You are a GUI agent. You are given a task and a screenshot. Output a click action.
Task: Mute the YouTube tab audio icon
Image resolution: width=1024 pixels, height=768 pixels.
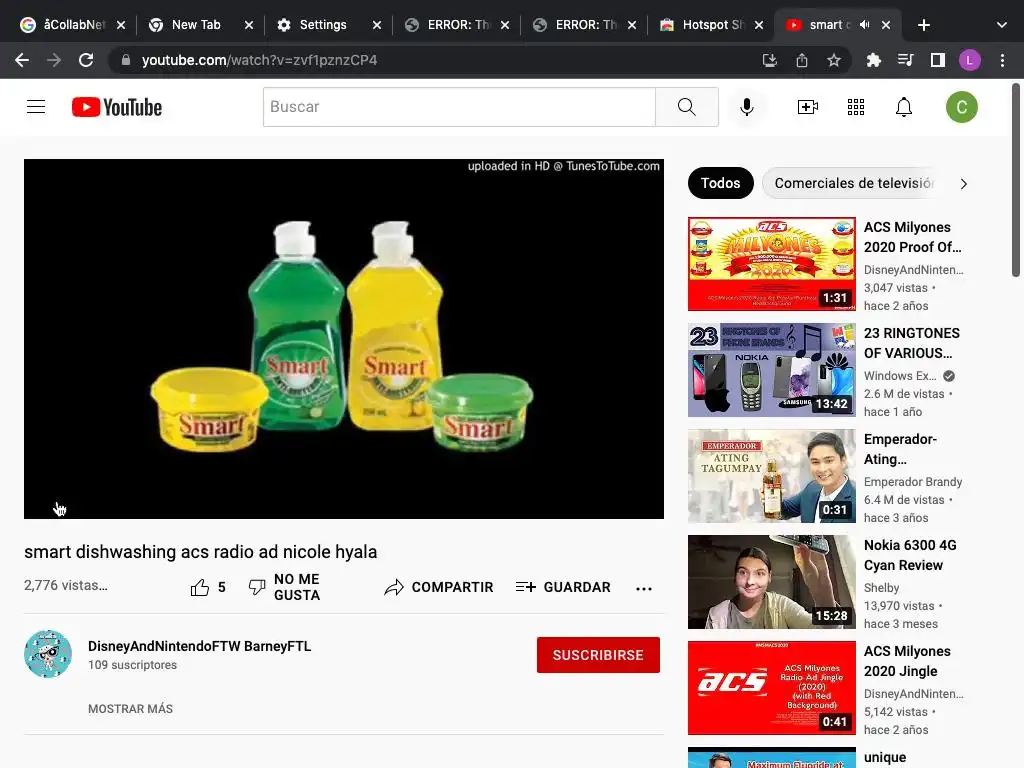point(864,25)
